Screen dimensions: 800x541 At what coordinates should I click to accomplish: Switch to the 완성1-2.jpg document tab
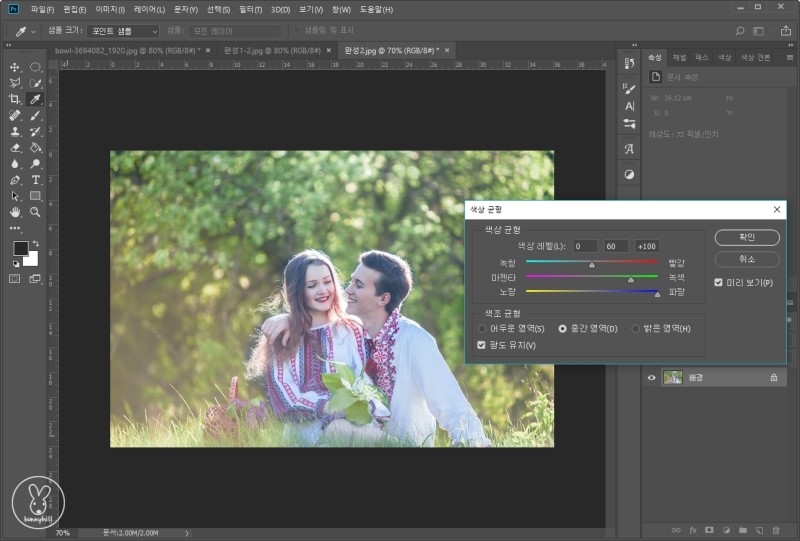pyautogui.click(x=270, y=49)
